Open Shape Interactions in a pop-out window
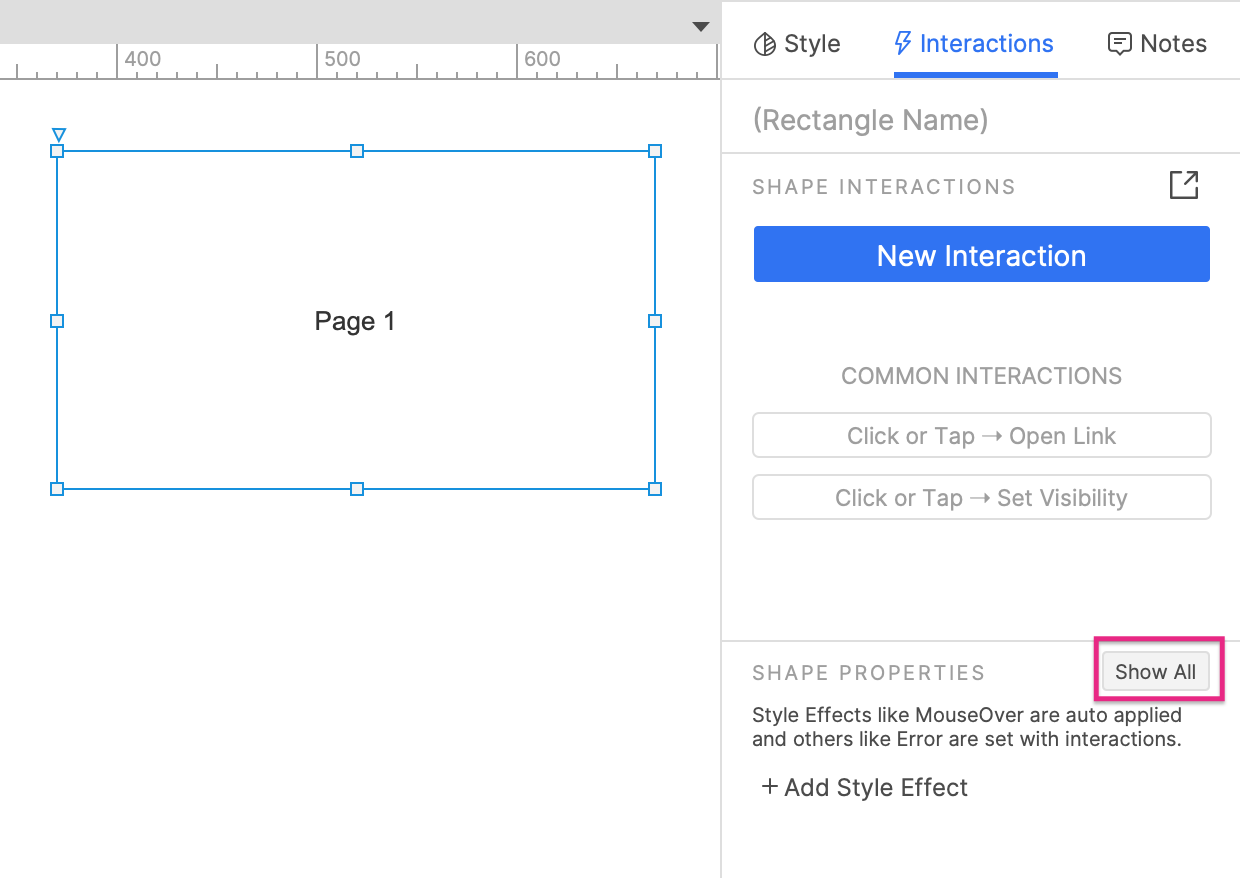The image size is (1240, 878). pyautogui.click(x=1183, y=185)
